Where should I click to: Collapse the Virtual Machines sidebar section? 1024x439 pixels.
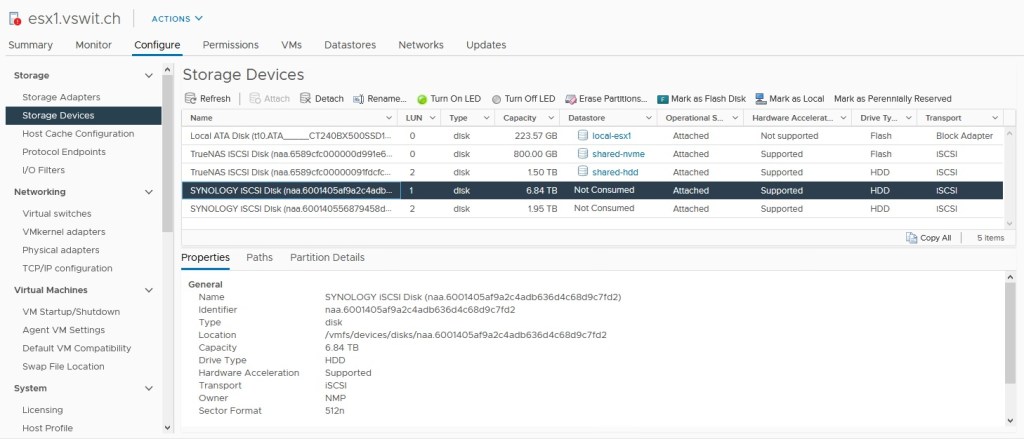click(x=149, y=290)
